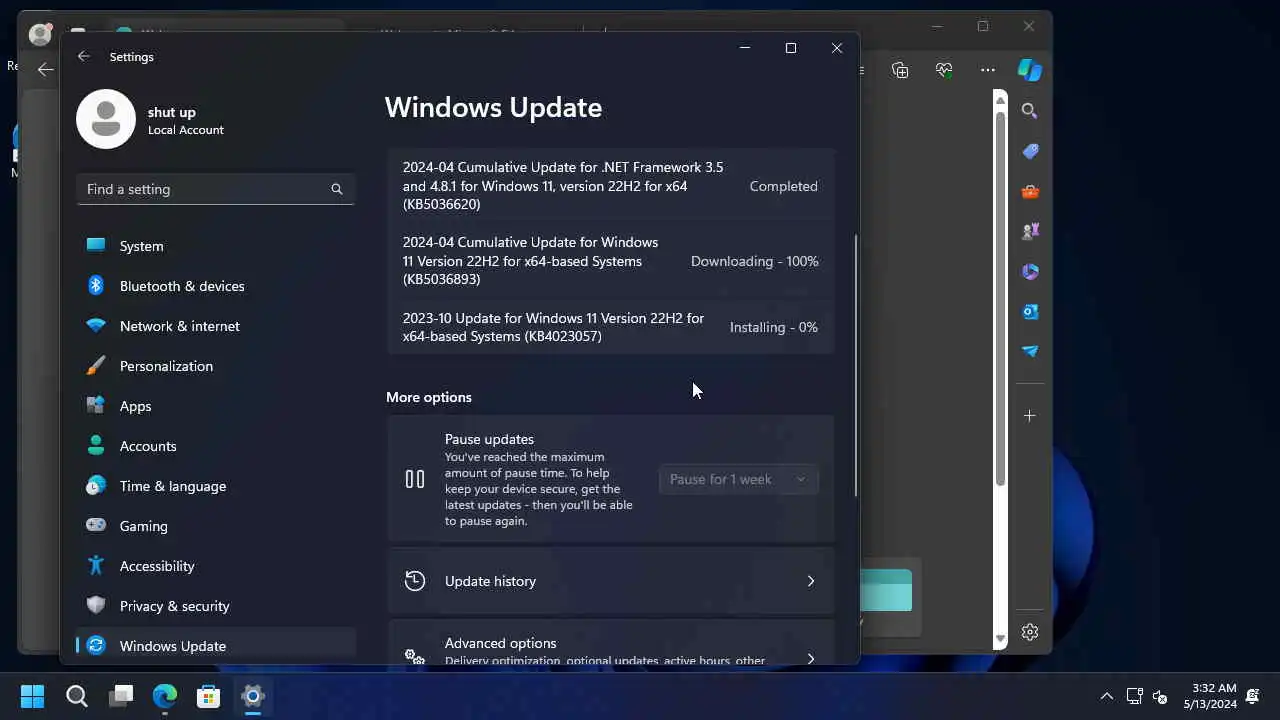Open Edge sidebar Games chess icon
The width and height of the screenshot is (1280, 720).
pos(1030,231)
